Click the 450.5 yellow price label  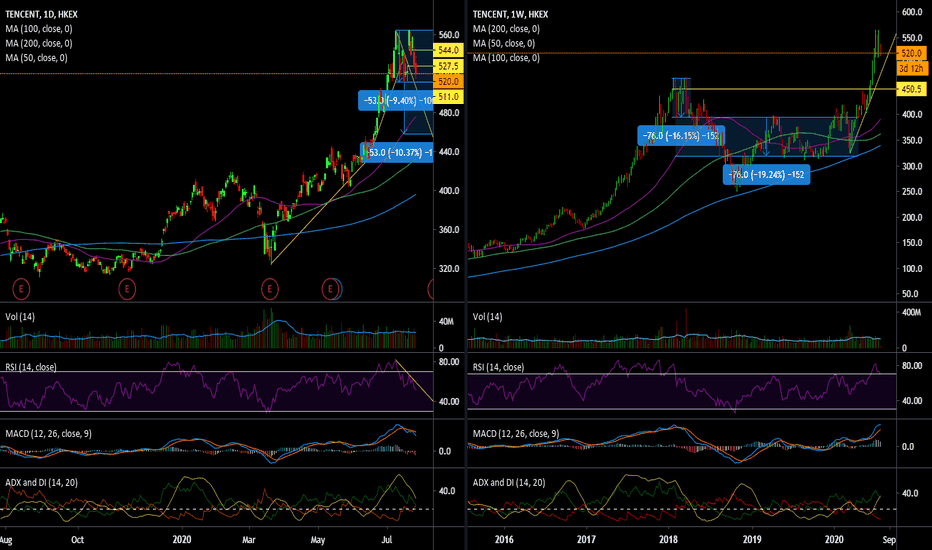pyautogui.click(x=912, y=89)
